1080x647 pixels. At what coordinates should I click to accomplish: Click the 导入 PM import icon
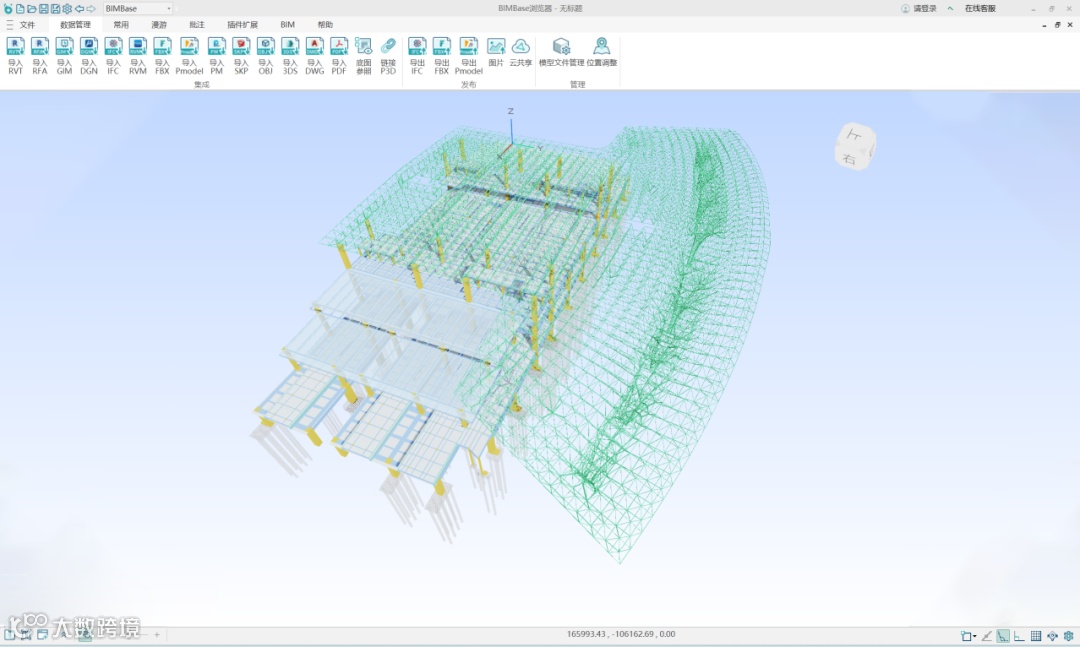click(x=216, y=56)
